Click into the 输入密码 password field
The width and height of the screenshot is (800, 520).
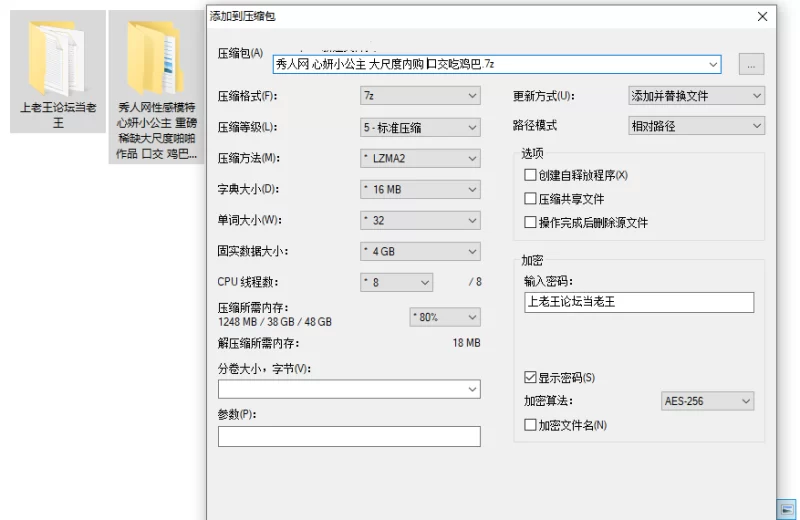pyautogui.click(x=639, y=302)
